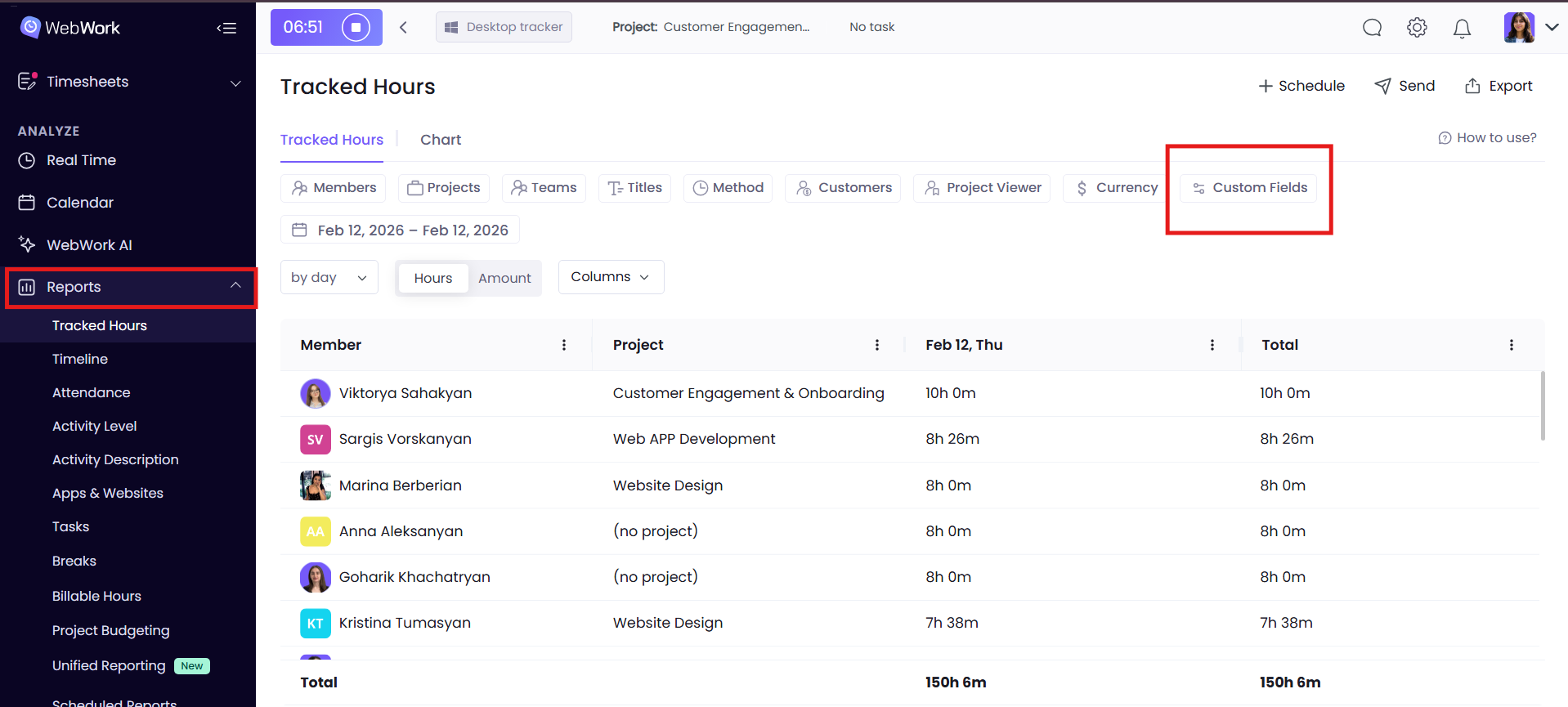Viewport: 1568px width, 707px height.
Task: Open Activity Level report
Action: coord(94,426)
